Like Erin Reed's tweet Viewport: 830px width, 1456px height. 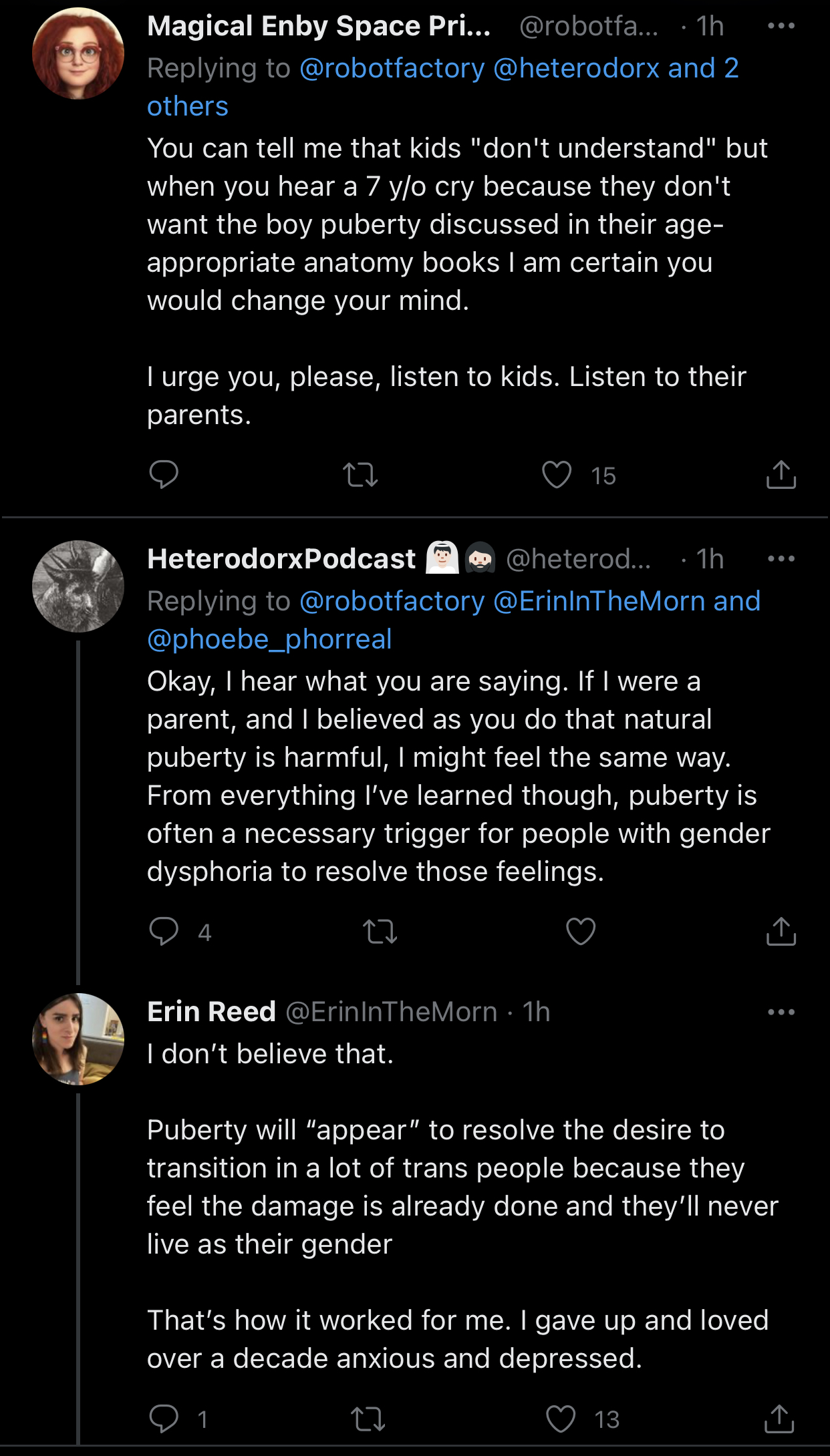(561, 1419)
